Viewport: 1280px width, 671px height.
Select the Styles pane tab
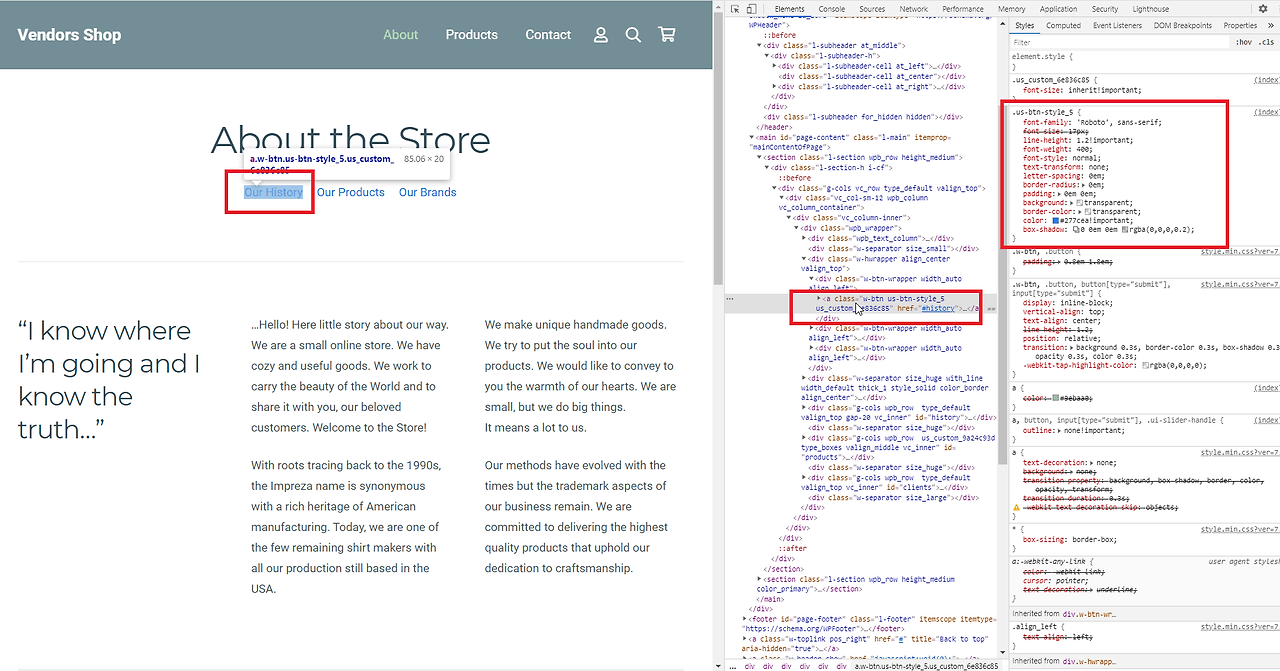click(x=1025, y=26)
